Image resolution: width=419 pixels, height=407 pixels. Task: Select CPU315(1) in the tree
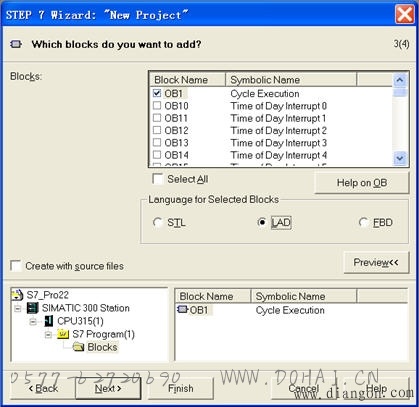(x=80, y=321)
